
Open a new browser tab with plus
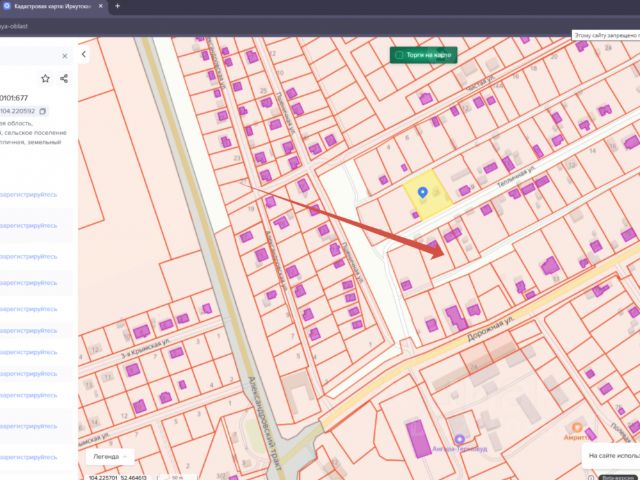(118, 6)
